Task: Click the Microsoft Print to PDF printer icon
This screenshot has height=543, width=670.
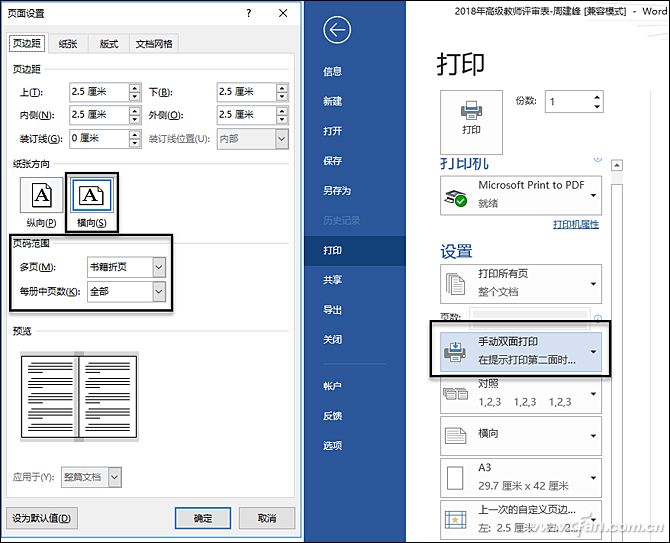Action: (x=455, y=197)
